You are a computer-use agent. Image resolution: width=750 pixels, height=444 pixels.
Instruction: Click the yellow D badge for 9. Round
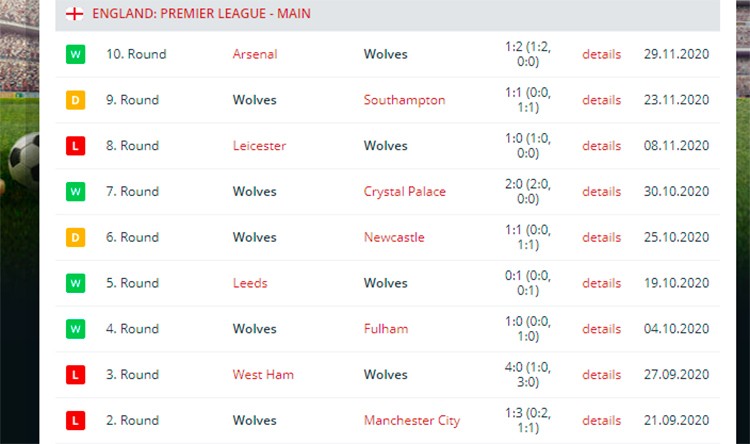click(76, 100)
